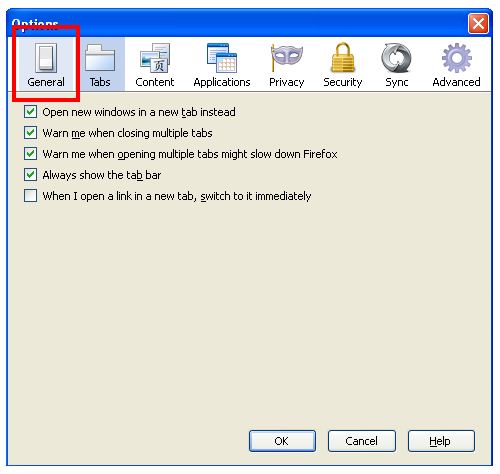Open Help from the dialog button
Screen dimensions: 500x474
coord(441,441)
